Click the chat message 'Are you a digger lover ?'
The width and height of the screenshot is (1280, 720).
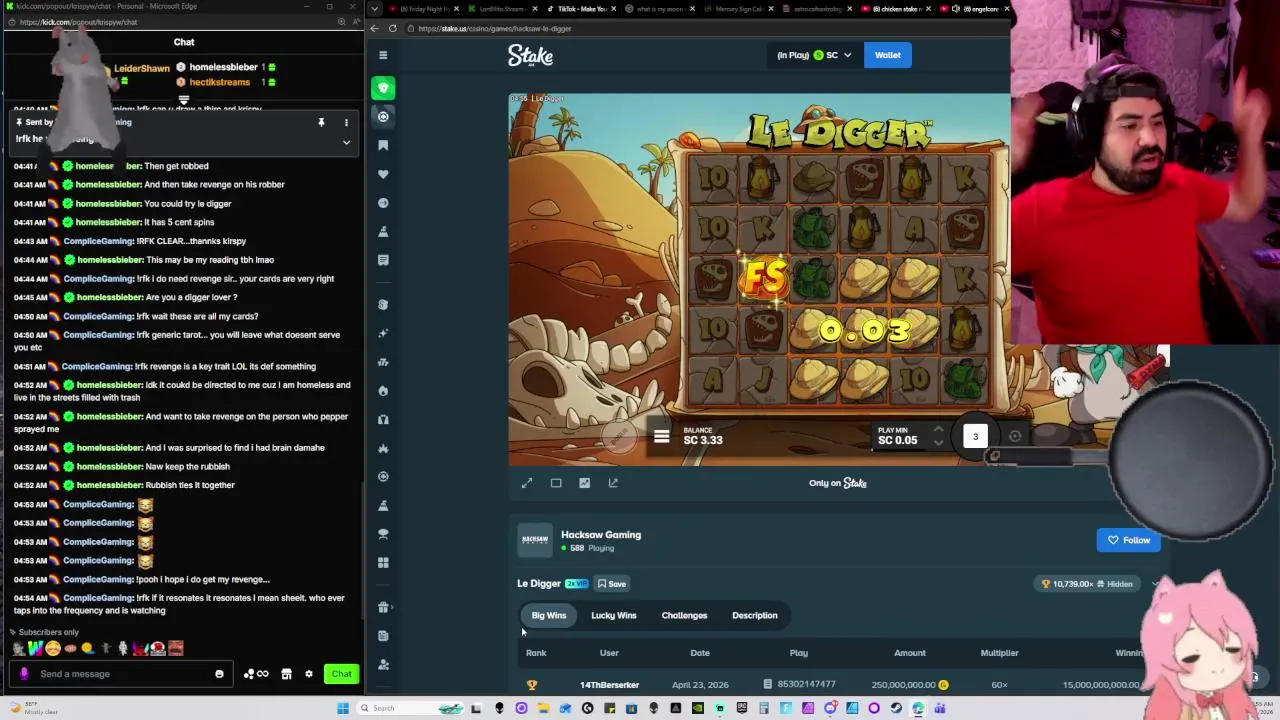(191, 297)
